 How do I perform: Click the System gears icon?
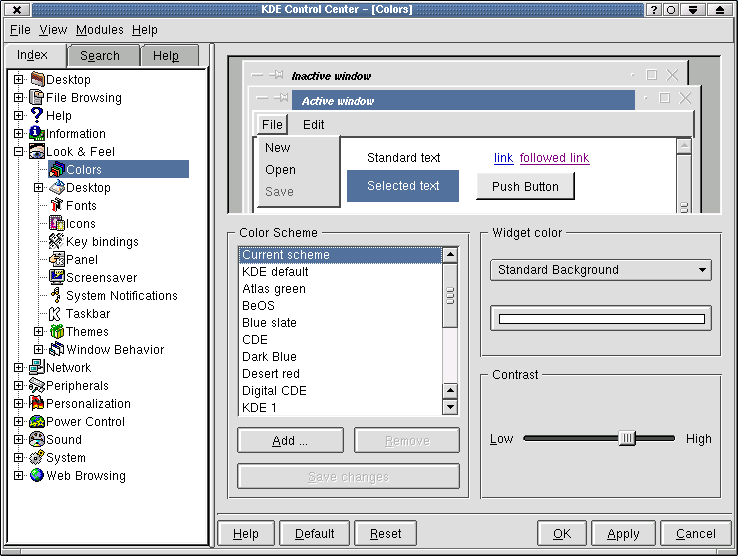37,457
